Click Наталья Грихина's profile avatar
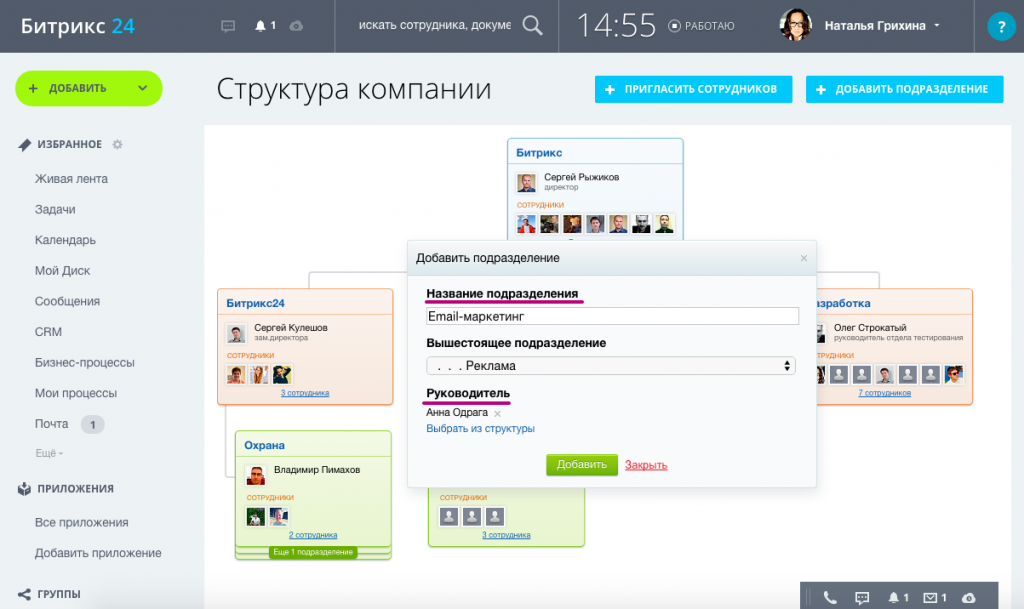Screen dimensions: 1024x609 (x=795, y=25)
